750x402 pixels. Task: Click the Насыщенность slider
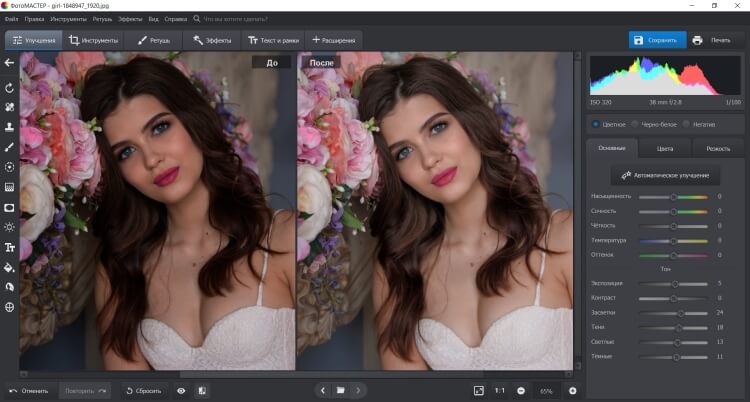673,197
